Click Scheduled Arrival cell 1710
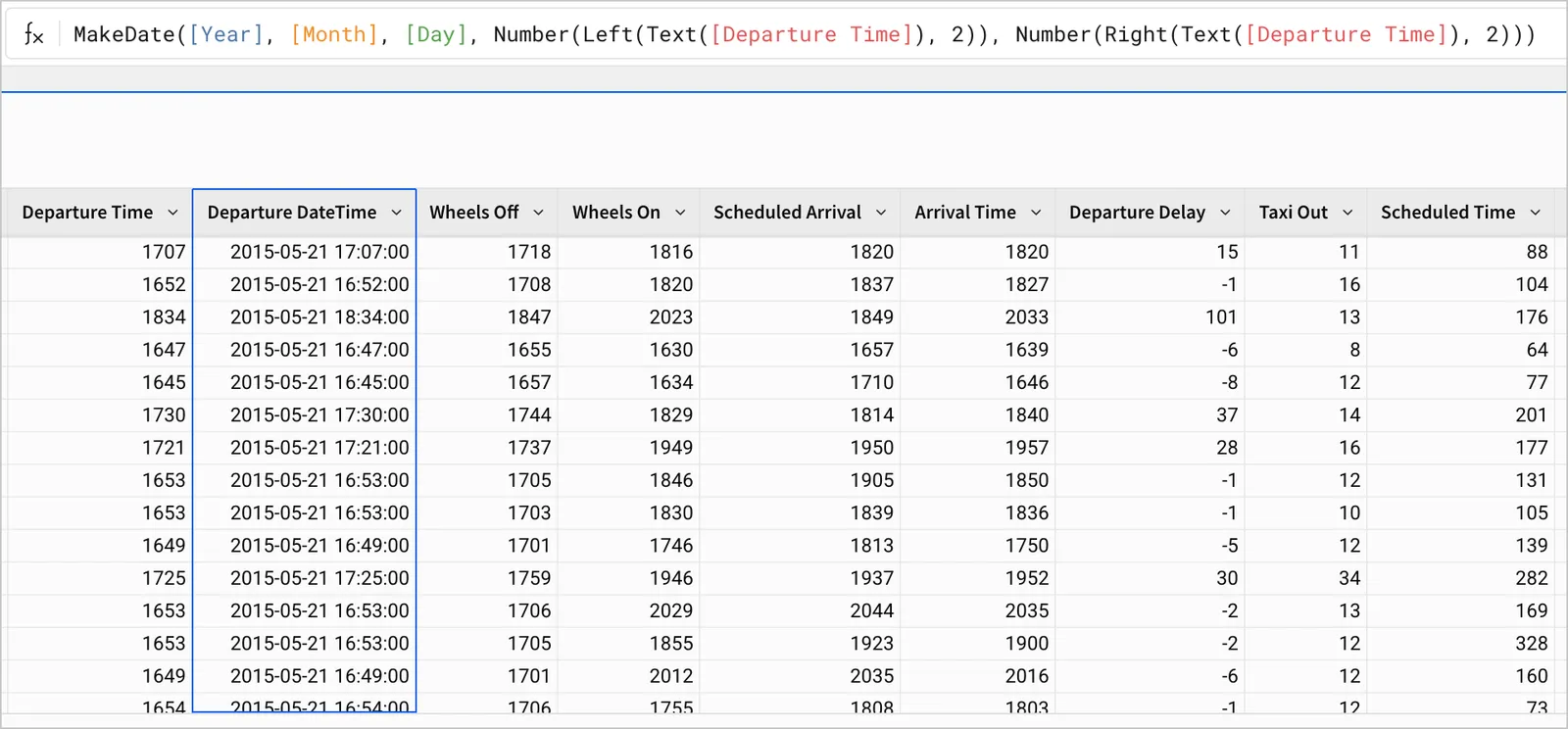This screenshot has height=729, width=1568. tap(801, 382)
